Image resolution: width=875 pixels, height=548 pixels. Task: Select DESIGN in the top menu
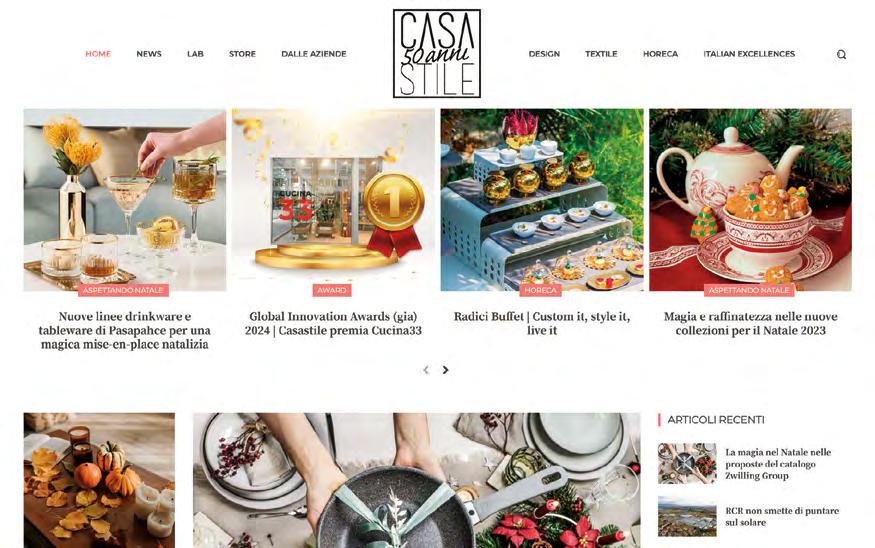[x=544, y=54]
